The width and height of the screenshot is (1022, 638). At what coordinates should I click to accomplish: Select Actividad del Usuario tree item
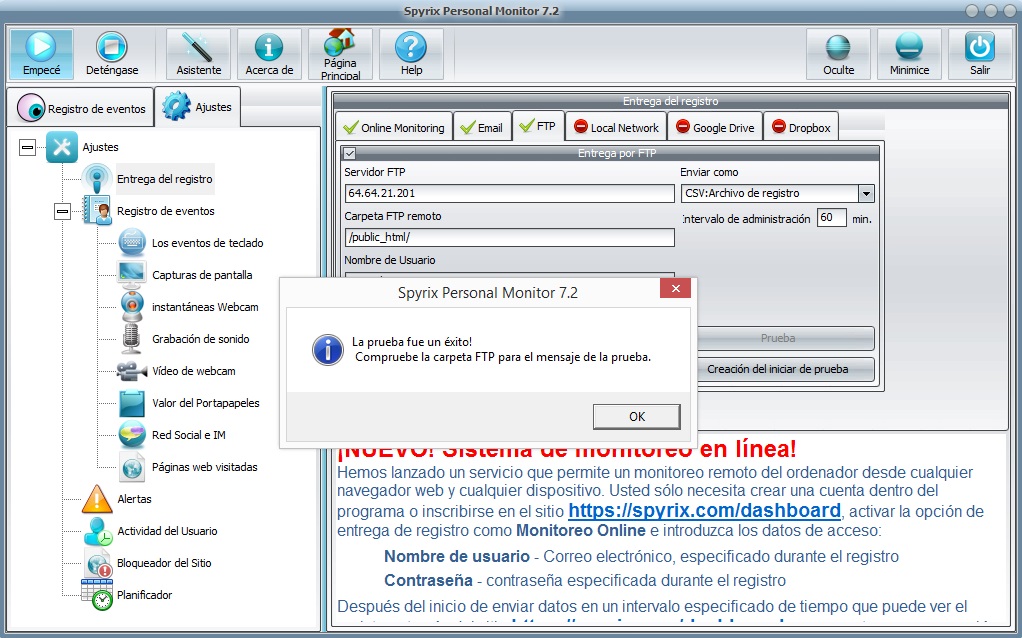[x=168, y=531]
